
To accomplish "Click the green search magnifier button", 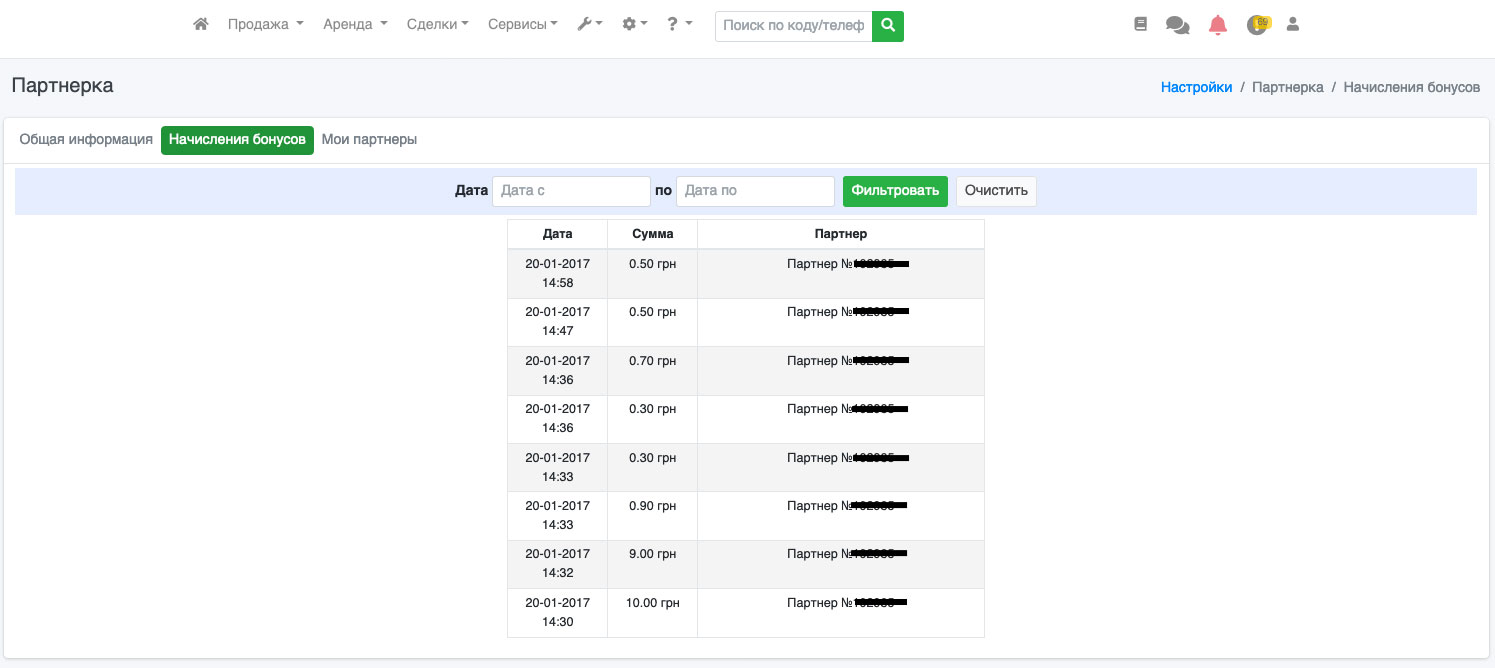I will coord(887,26).
